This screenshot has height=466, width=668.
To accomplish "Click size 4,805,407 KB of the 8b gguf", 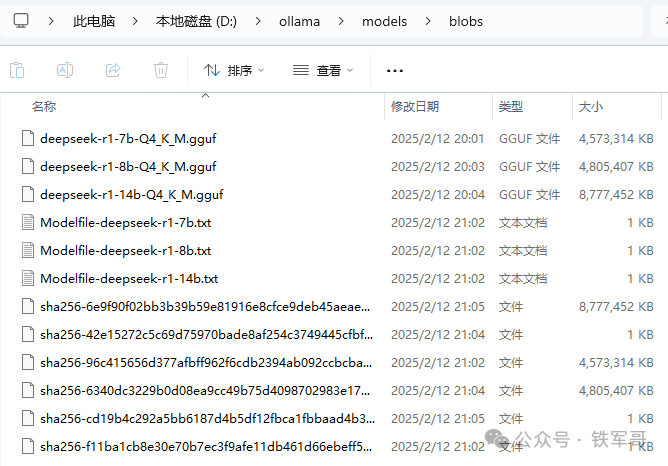I will point(616,167).
